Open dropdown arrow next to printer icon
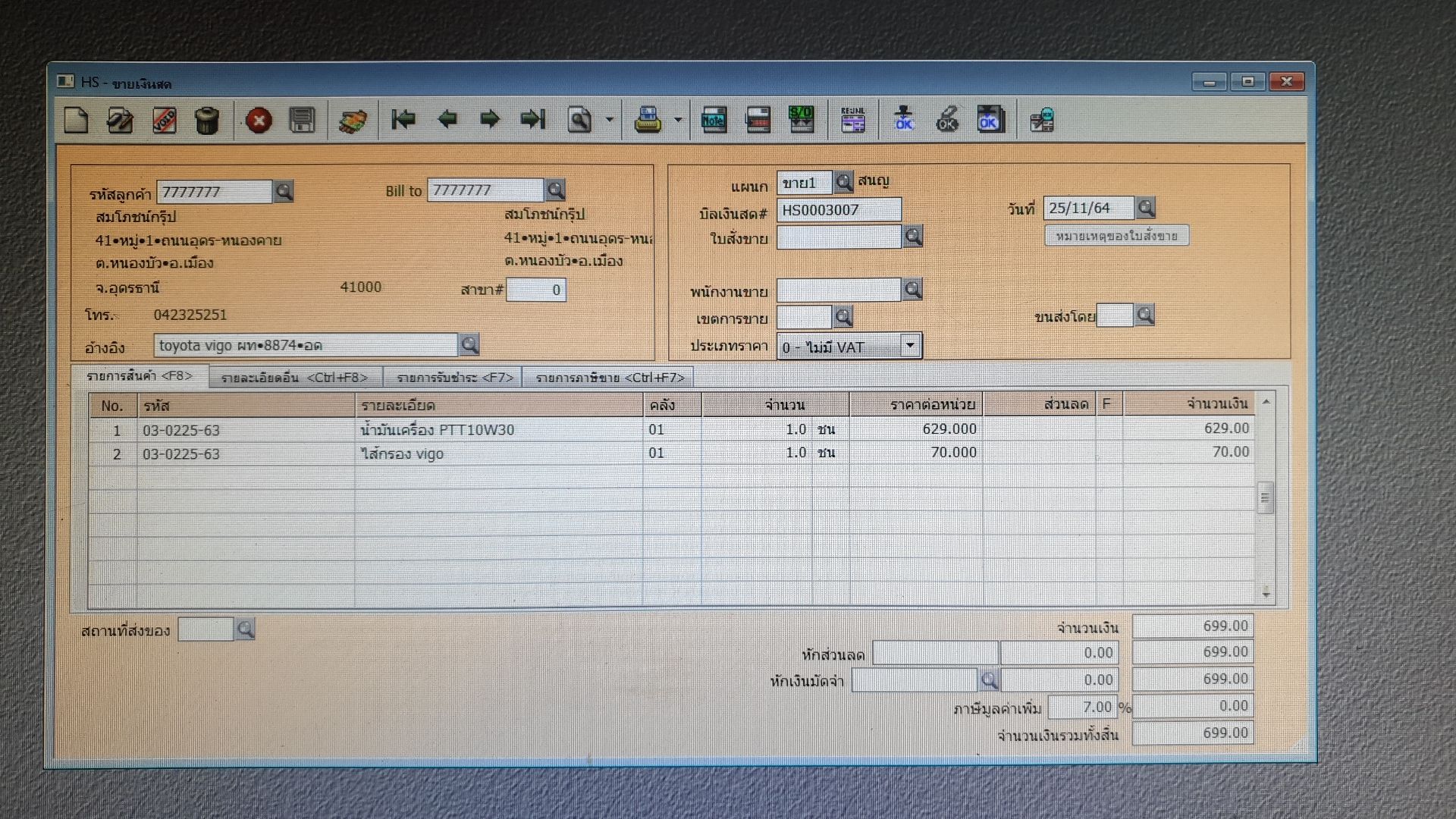 click(678, 120)
